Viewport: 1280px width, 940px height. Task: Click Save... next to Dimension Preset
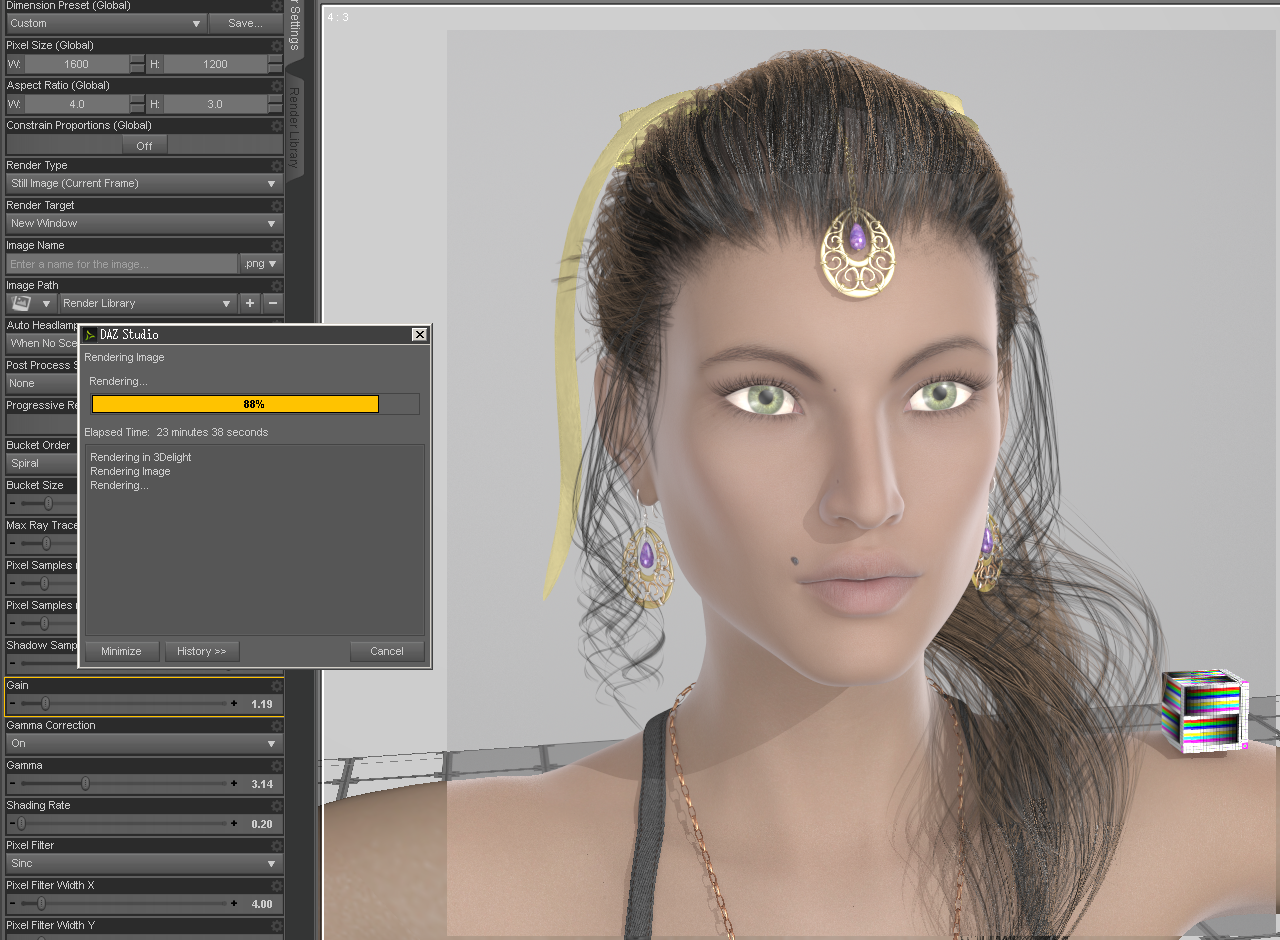pyautogui.click(x=246, y=23)
